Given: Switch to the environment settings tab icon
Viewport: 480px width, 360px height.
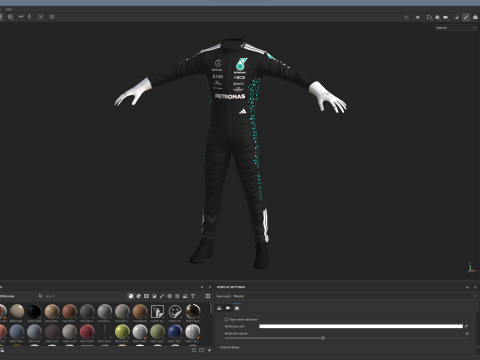Looking at the screenshot, I should pos(219,308).
